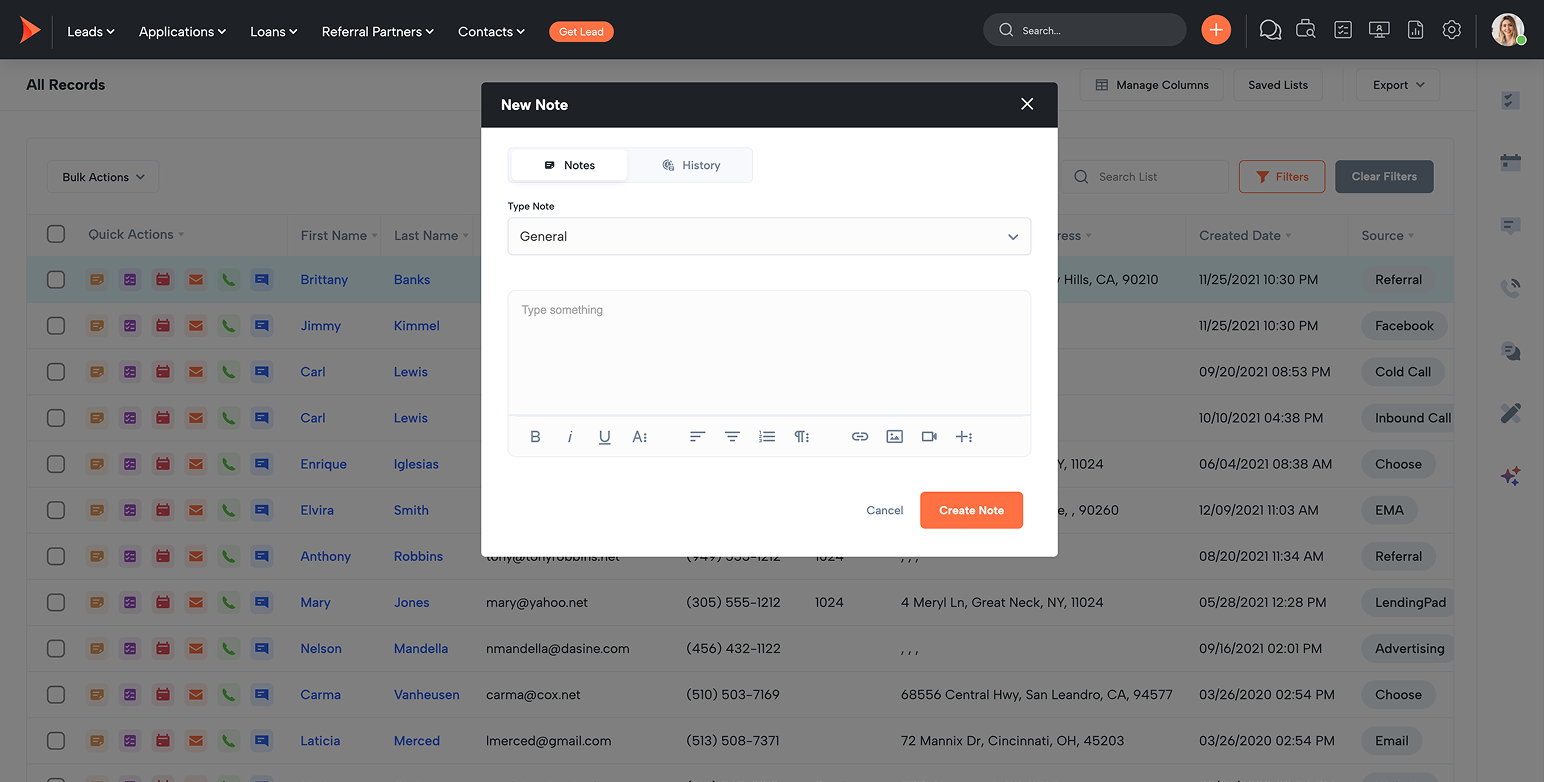Viewport: 1544px width, 782px height.
Task: Insert ordered list in note editor
Action: point(767,437)
